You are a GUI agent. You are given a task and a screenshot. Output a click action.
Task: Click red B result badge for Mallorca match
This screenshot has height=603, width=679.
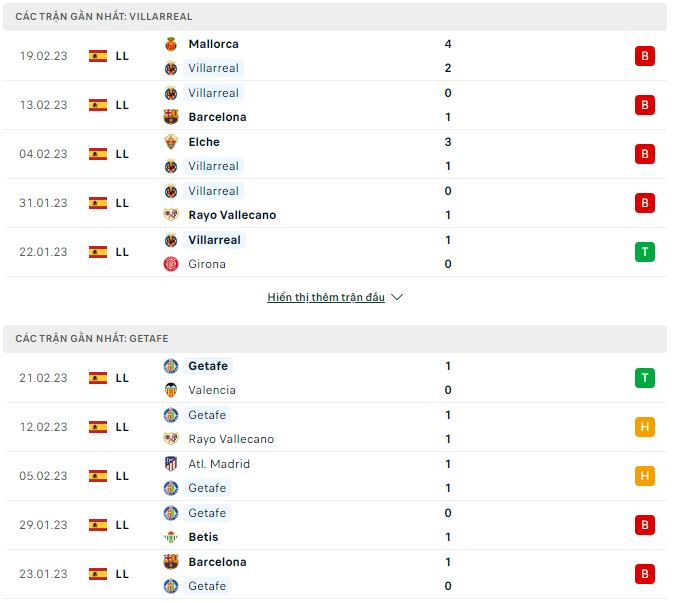[645, 56]
